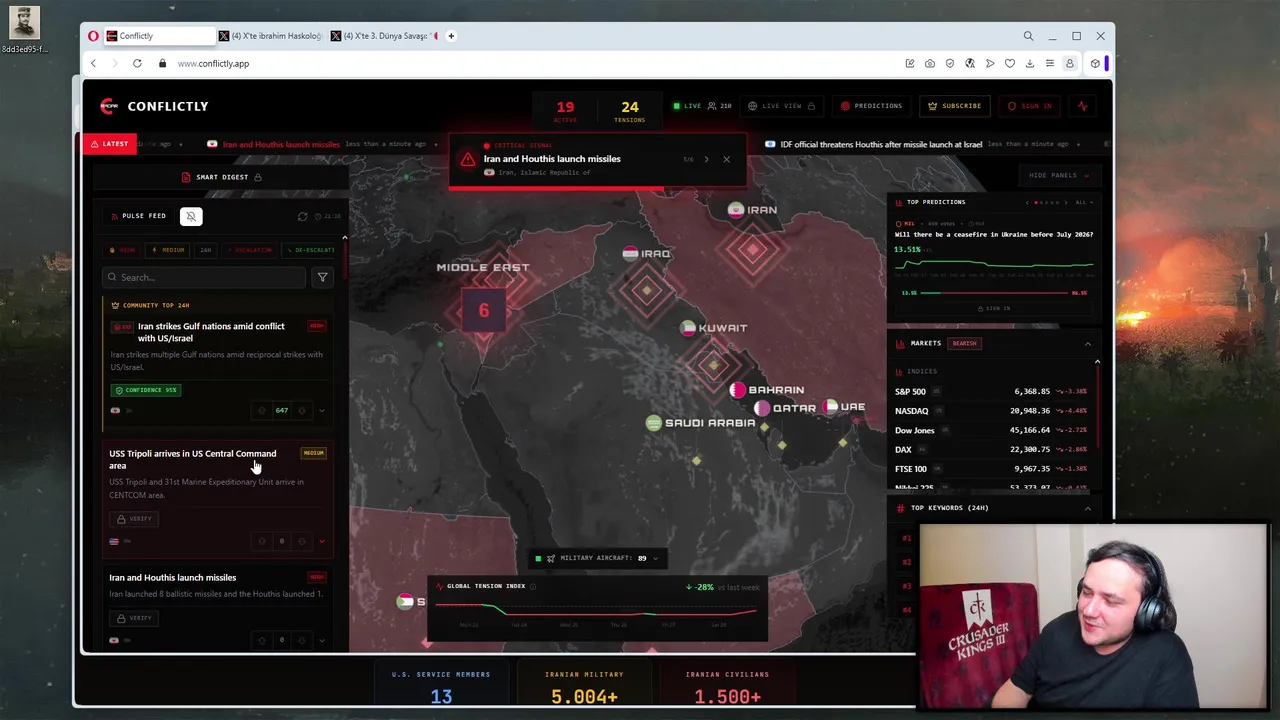This screenshot has height=720, width=1280.
Task: Toggle the muted bell notification button
Action: (191, 216)
